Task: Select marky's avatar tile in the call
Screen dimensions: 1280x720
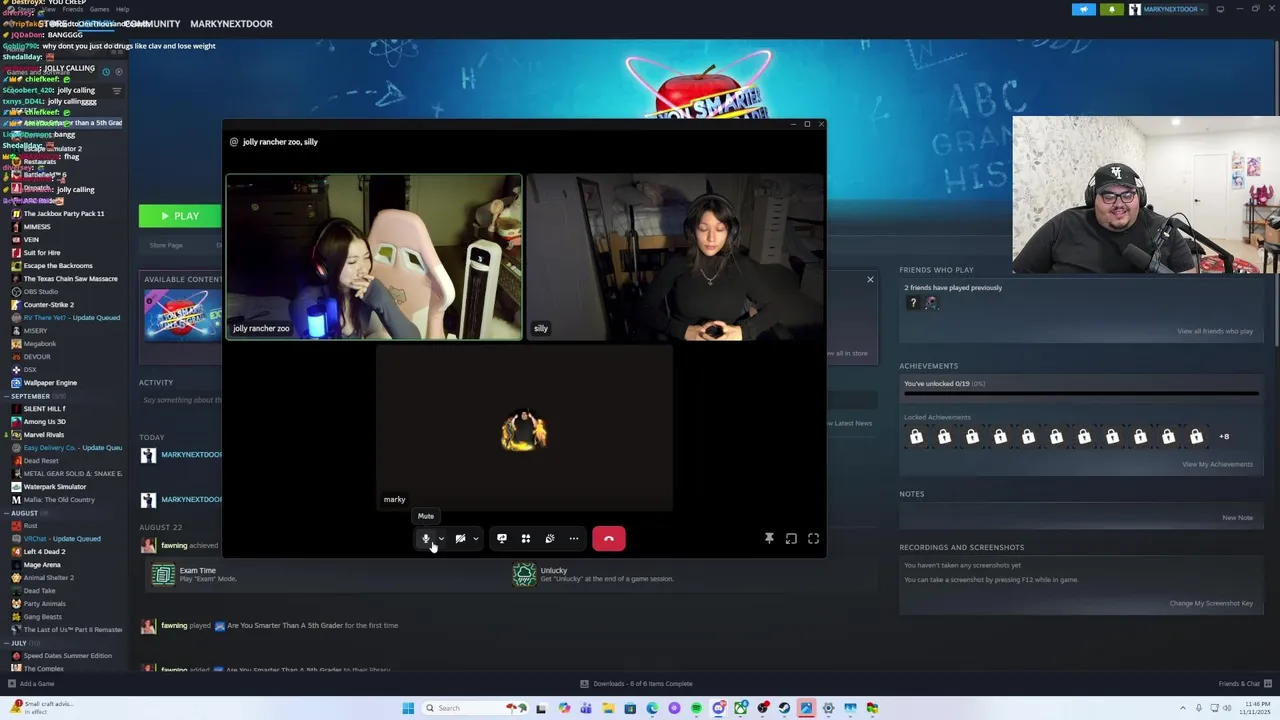Action: [524, 428]
